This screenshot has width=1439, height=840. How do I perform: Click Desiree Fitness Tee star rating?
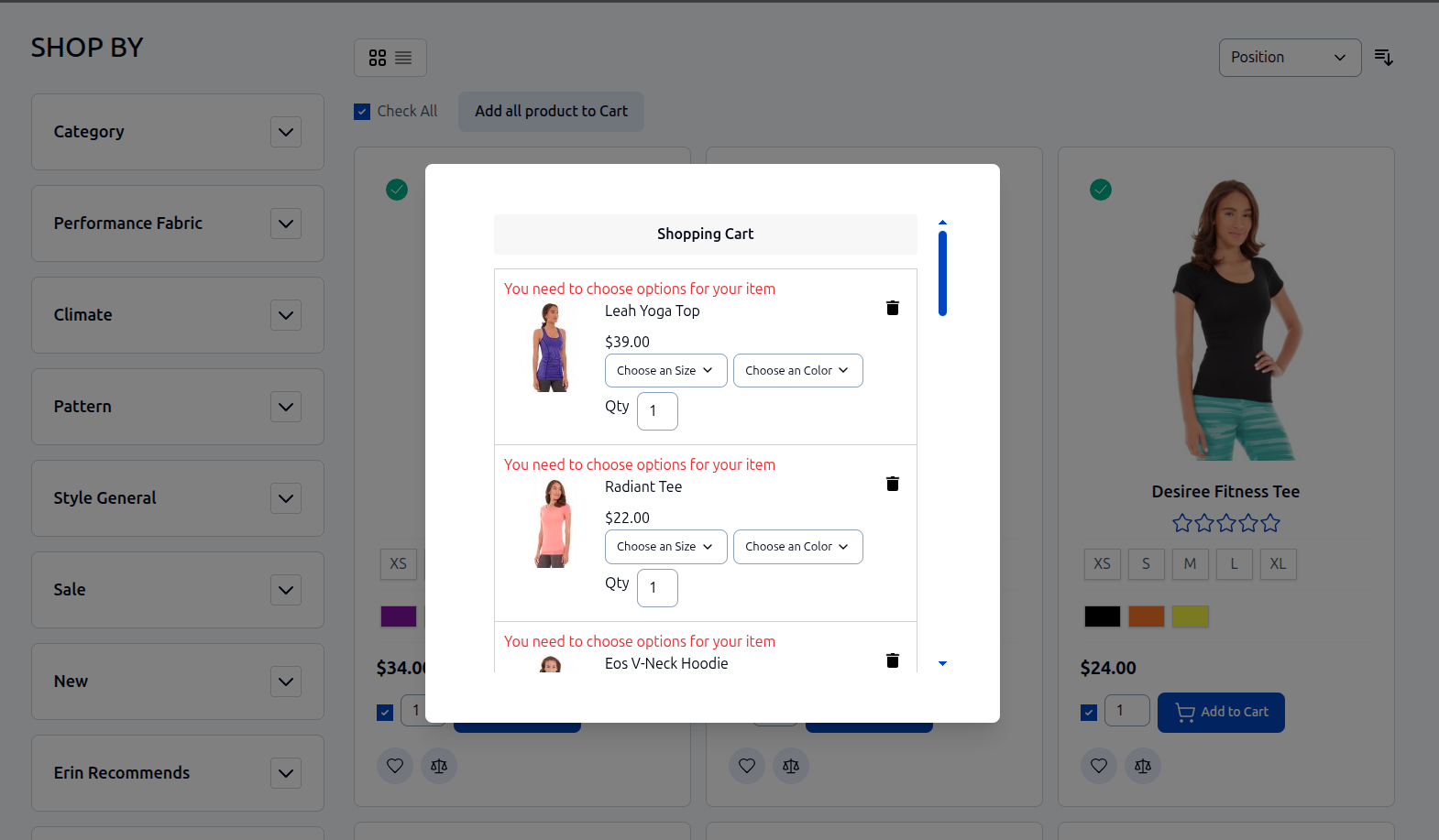click(1225, 524)
